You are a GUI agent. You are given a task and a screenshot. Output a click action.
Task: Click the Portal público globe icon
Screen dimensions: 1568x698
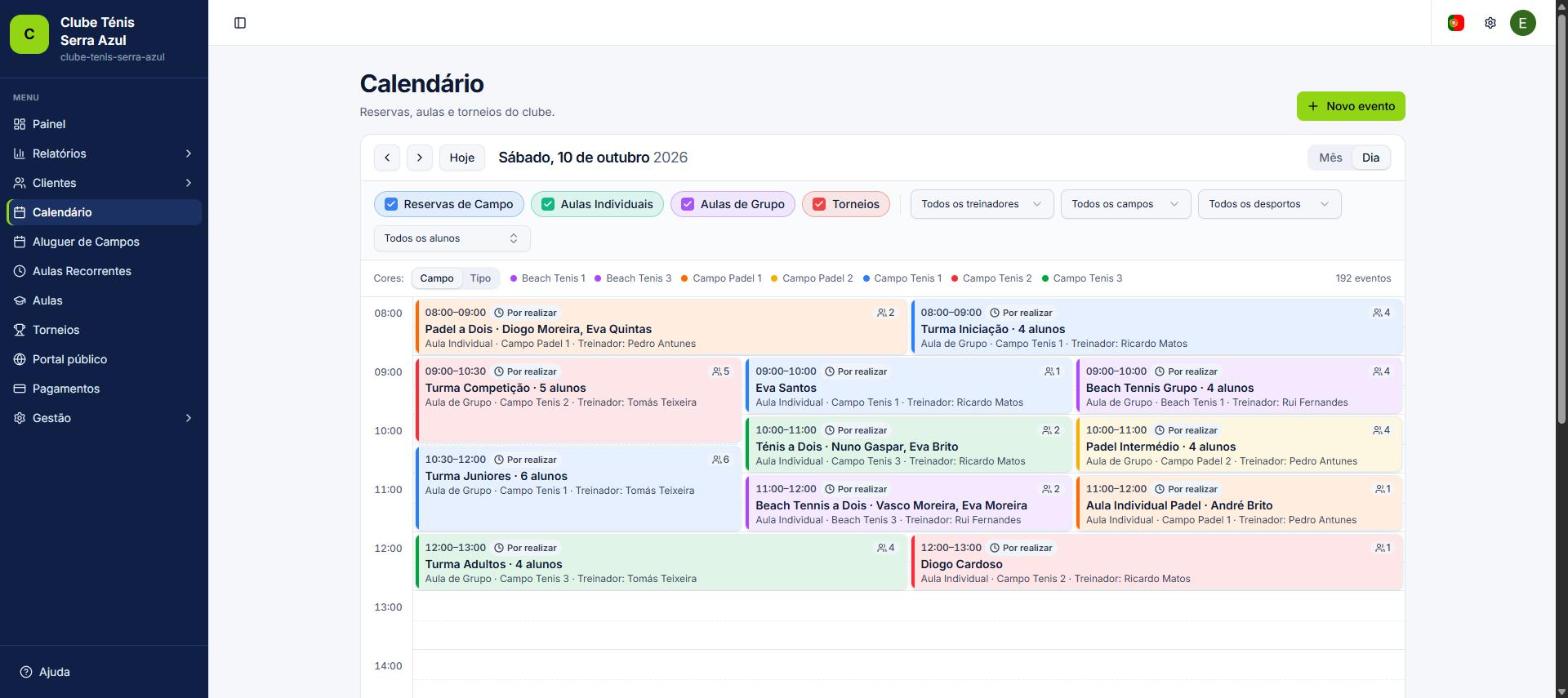click(x=20, y=359)
